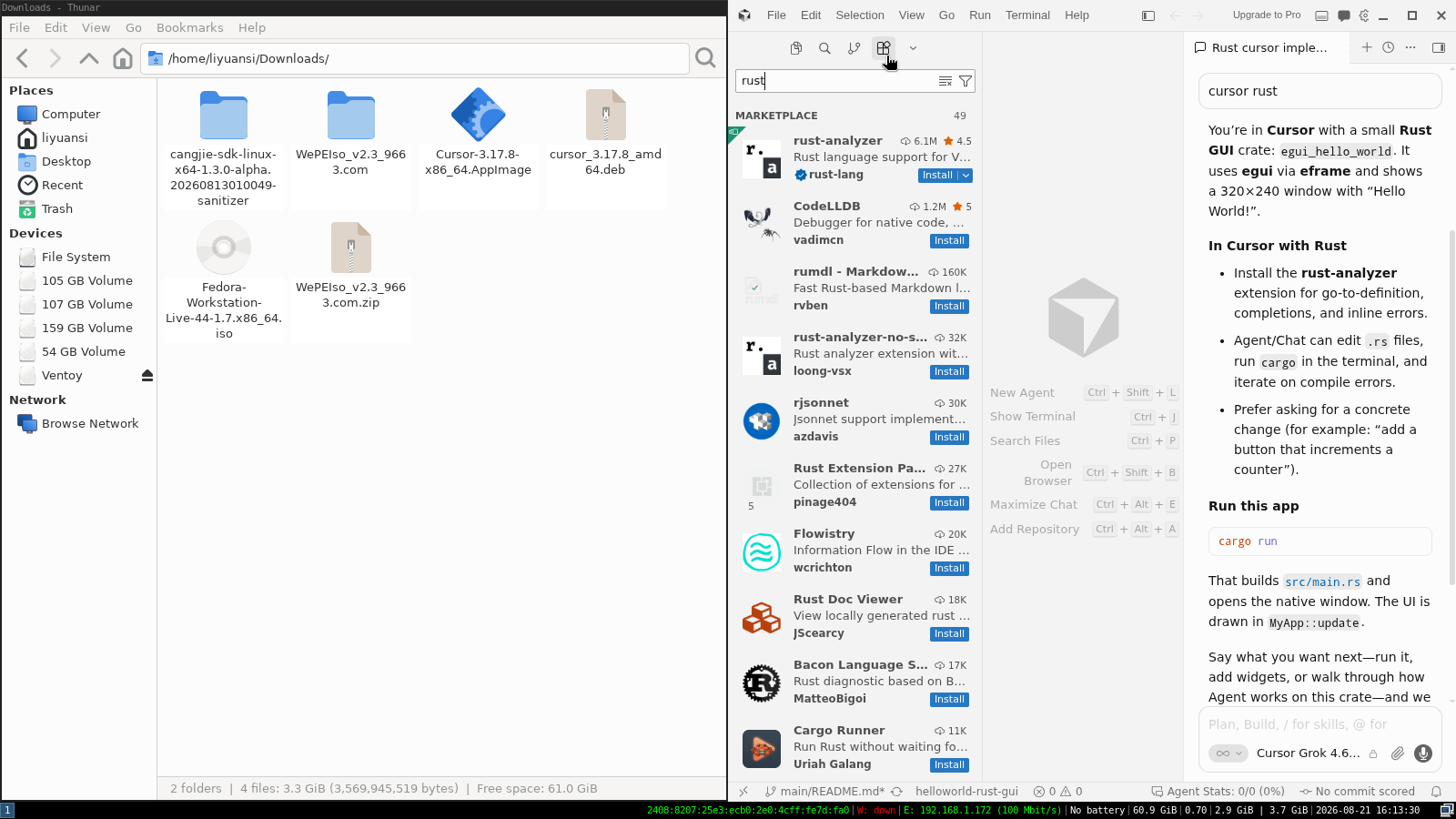Open the src/main.rs link in chat
Screen dimensions: 1456x819
pos(1323,581)
